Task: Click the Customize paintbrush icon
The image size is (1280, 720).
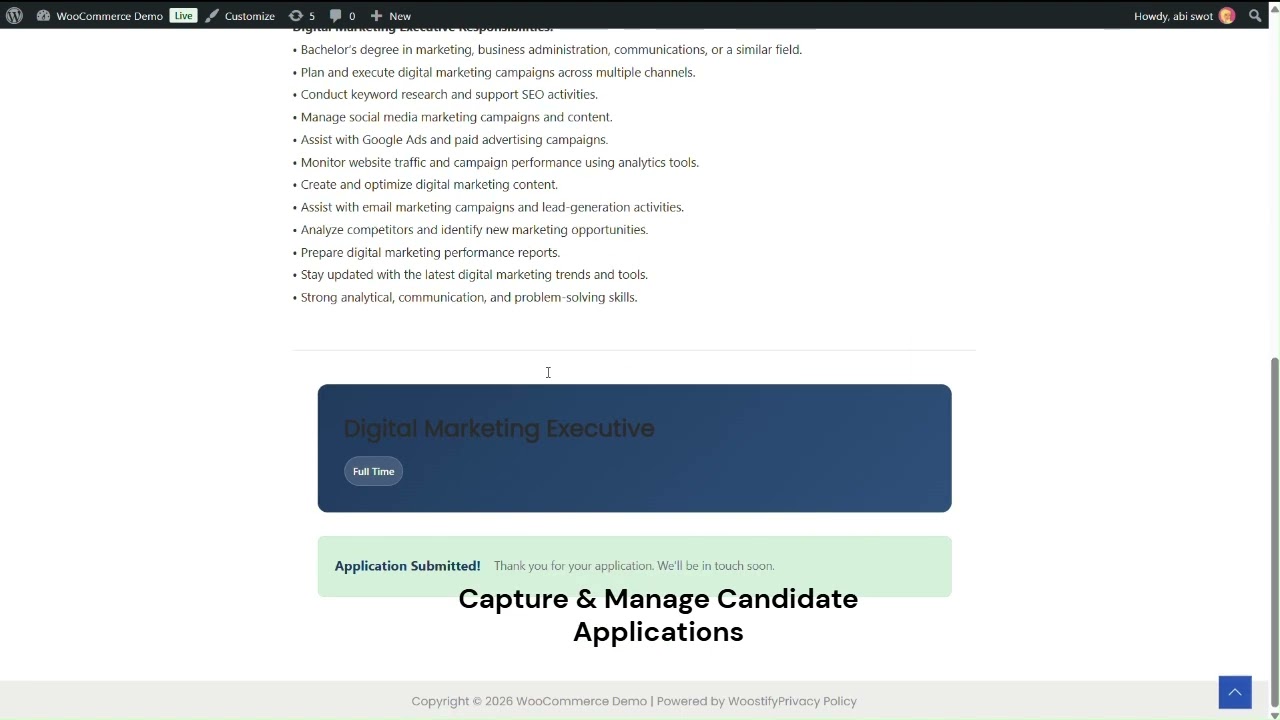Action: pos(212,16)
